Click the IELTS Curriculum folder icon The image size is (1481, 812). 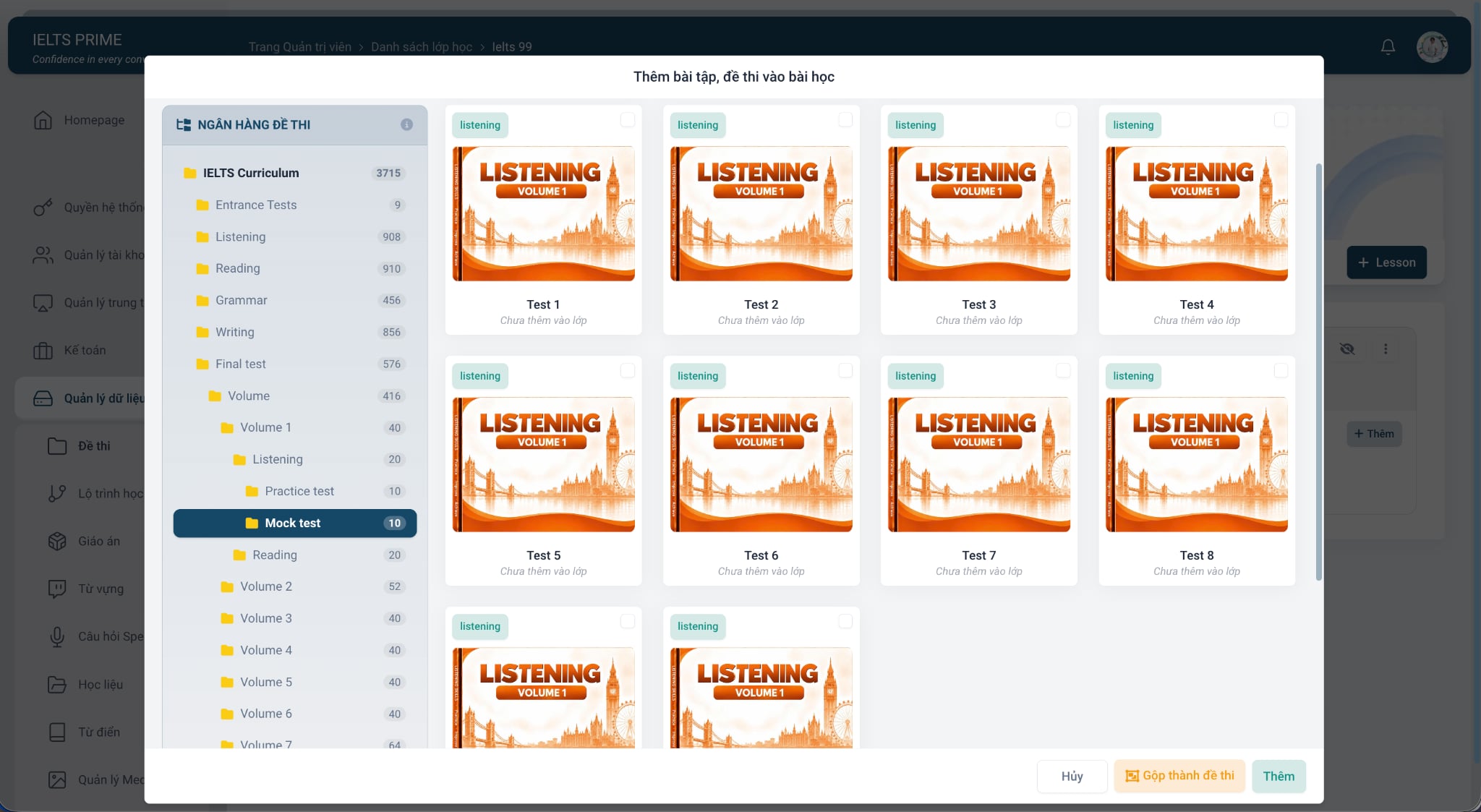(x=190, y=174)
